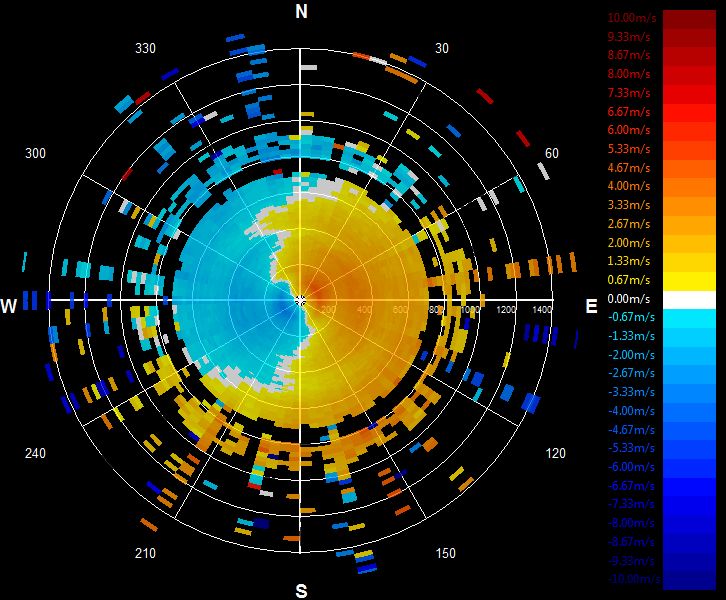Click the -5.33m/s legend label
This screenshot has width=726, height=600.
coord(632,448)
